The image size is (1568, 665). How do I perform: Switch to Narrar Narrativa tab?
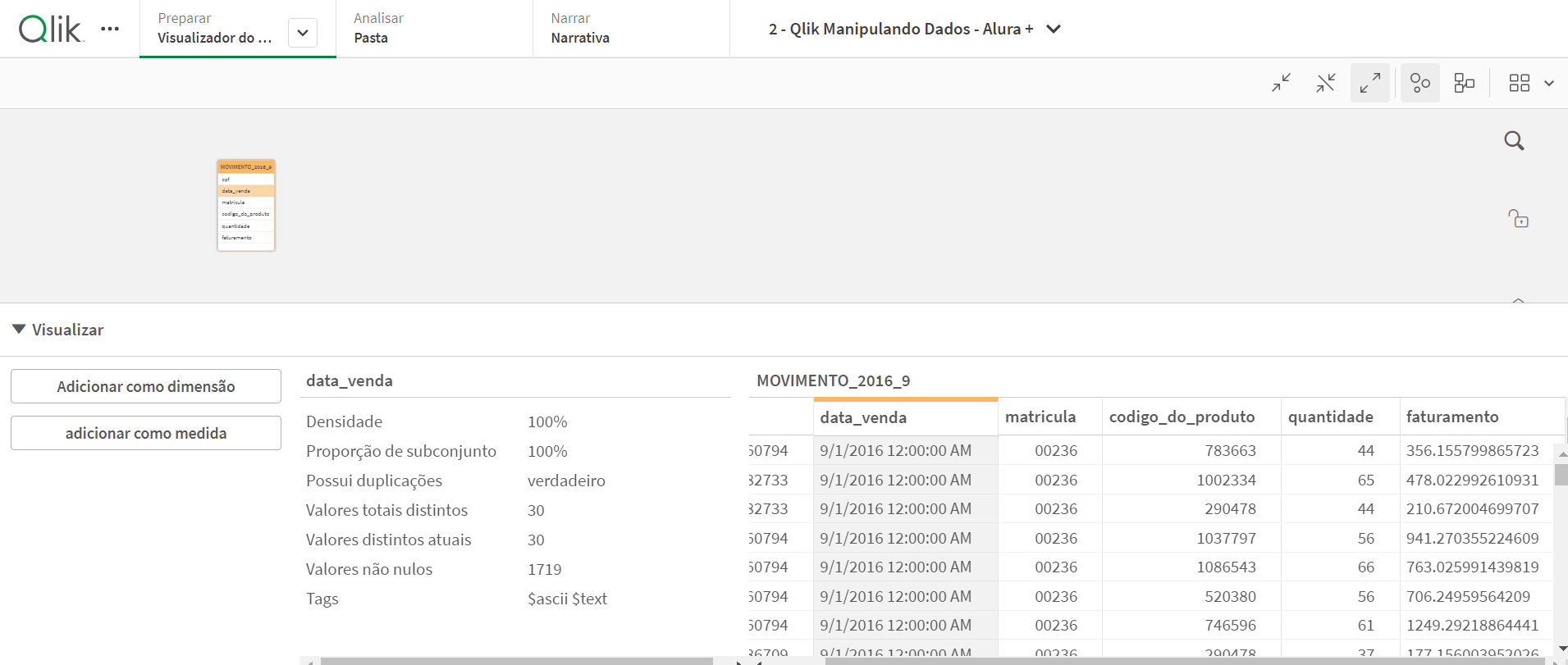pyautogui.click(x=632, y=29)
